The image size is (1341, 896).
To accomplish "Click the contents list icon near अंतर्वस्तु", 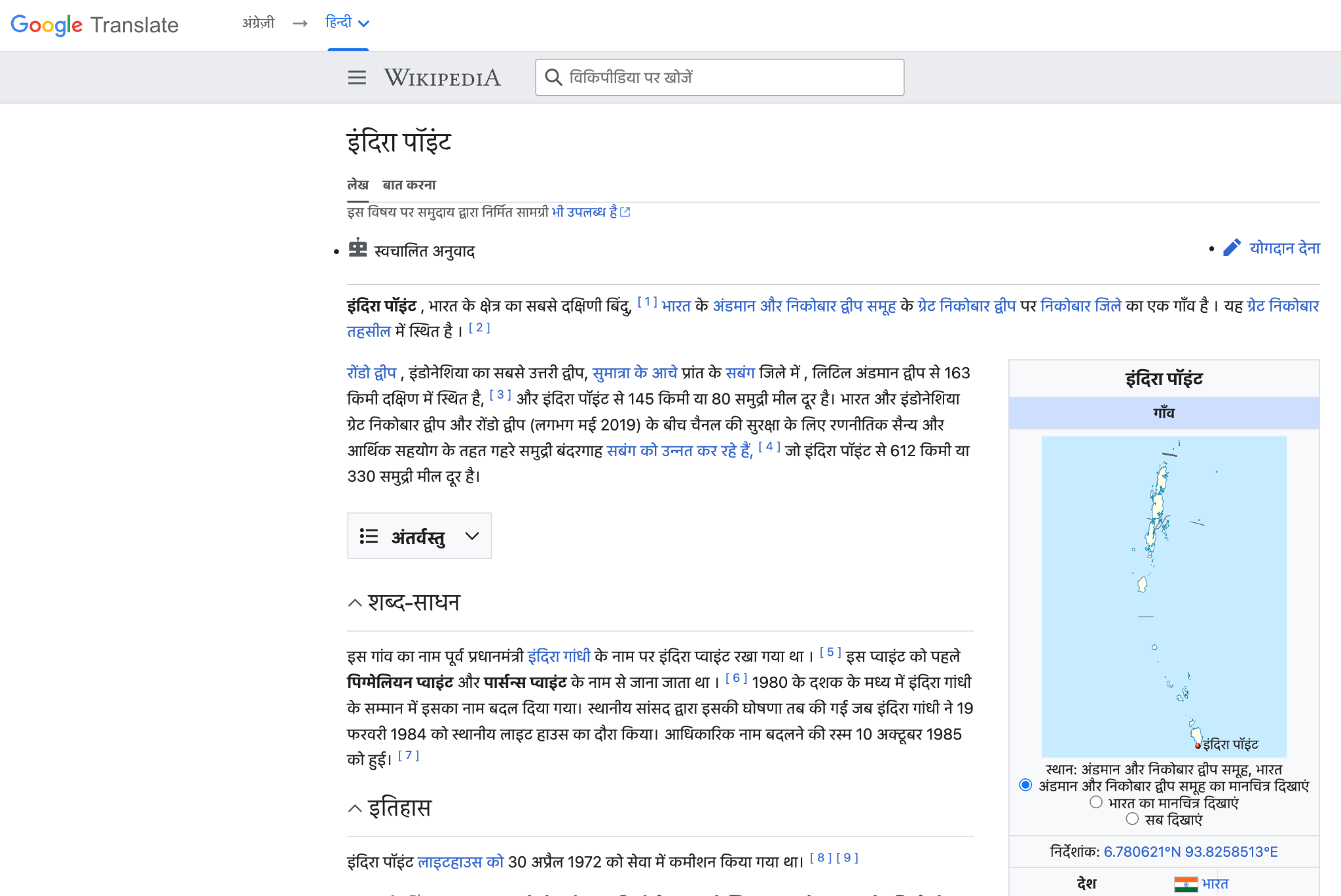I will [369, 535].
